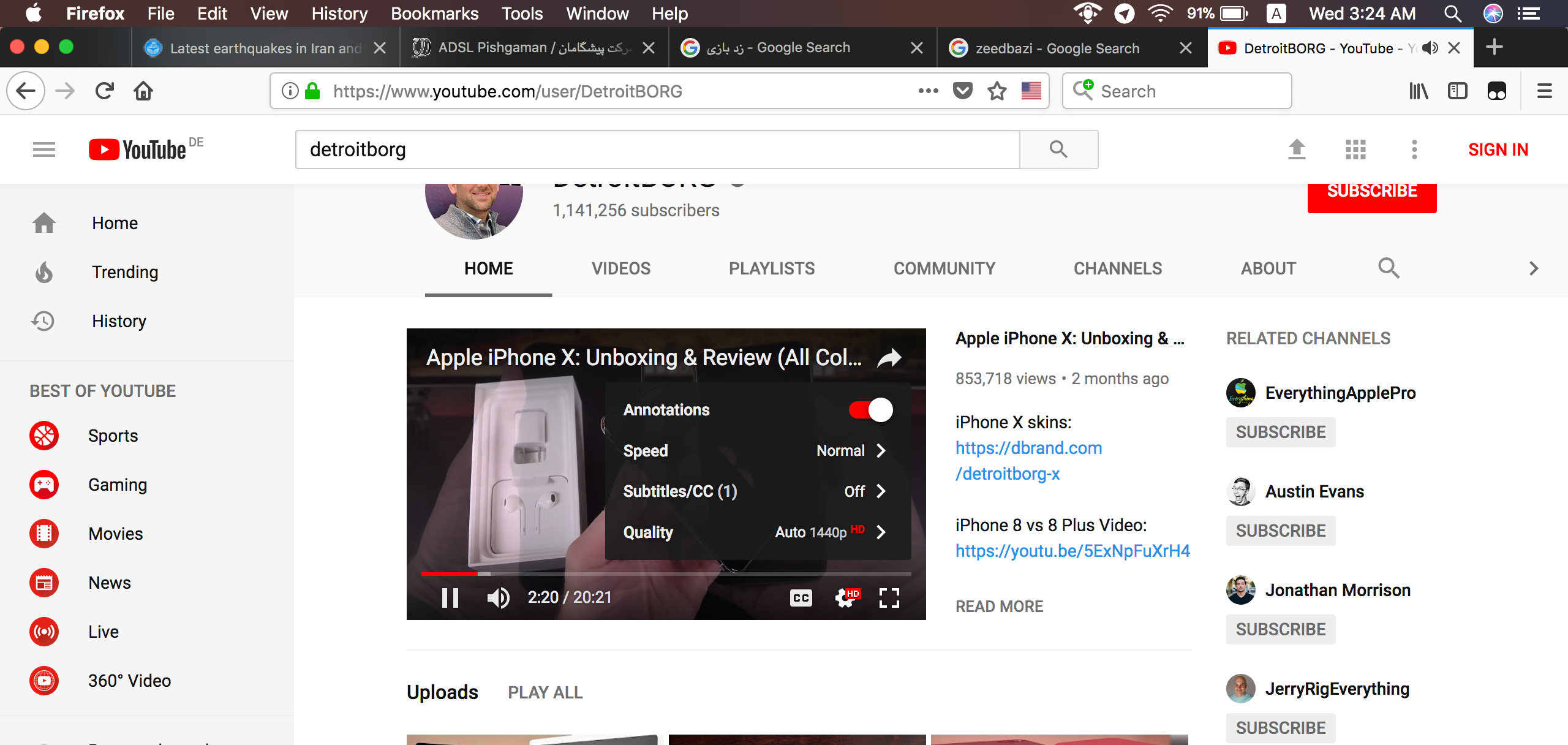This screenshot has width=1568, height=745.
Task: Switch to the COMMUNITY channel tab
Action: point(944,268)
